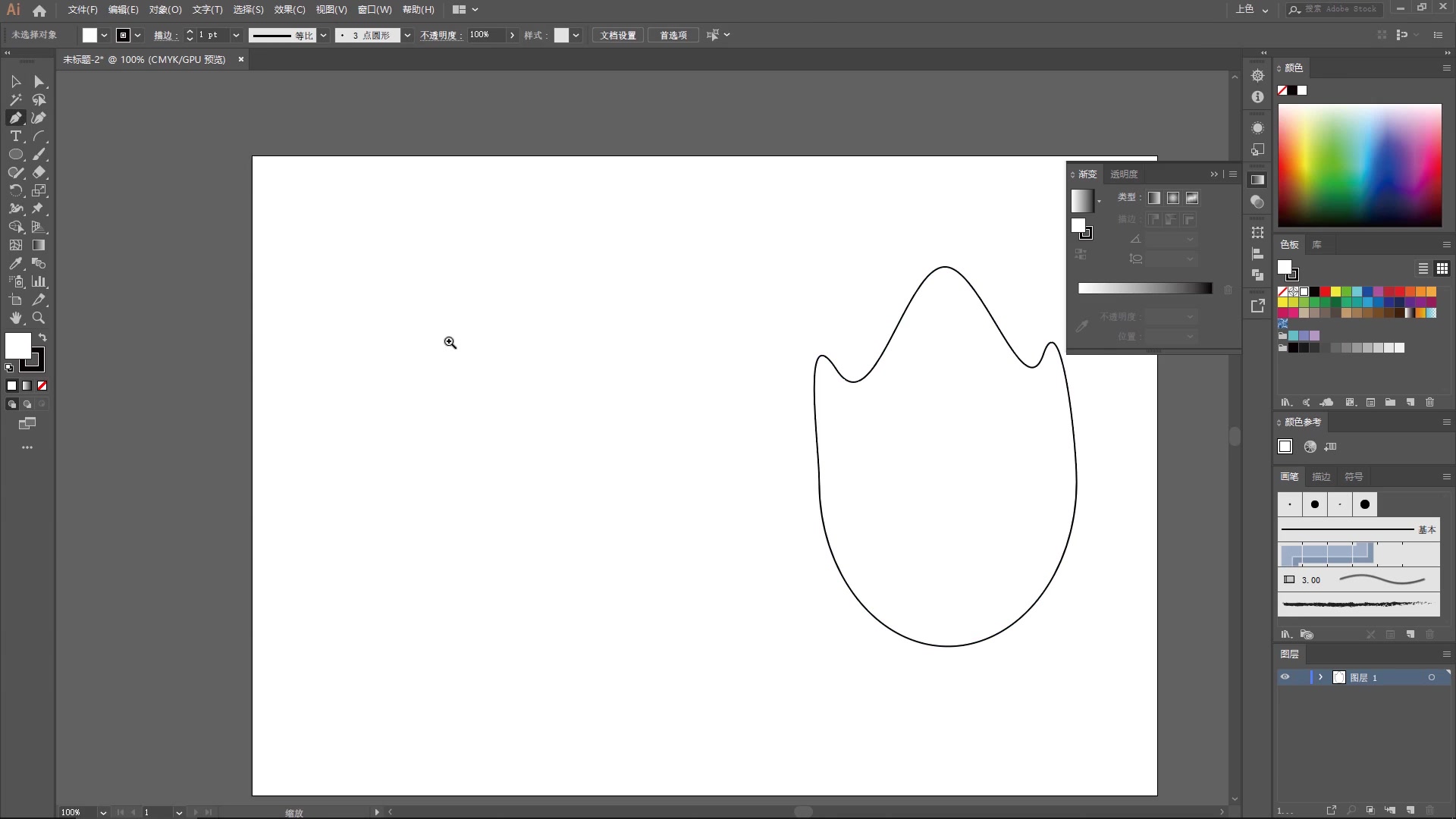
Task: Switch swatches panel to list view
Action: tap(1423, 268)
